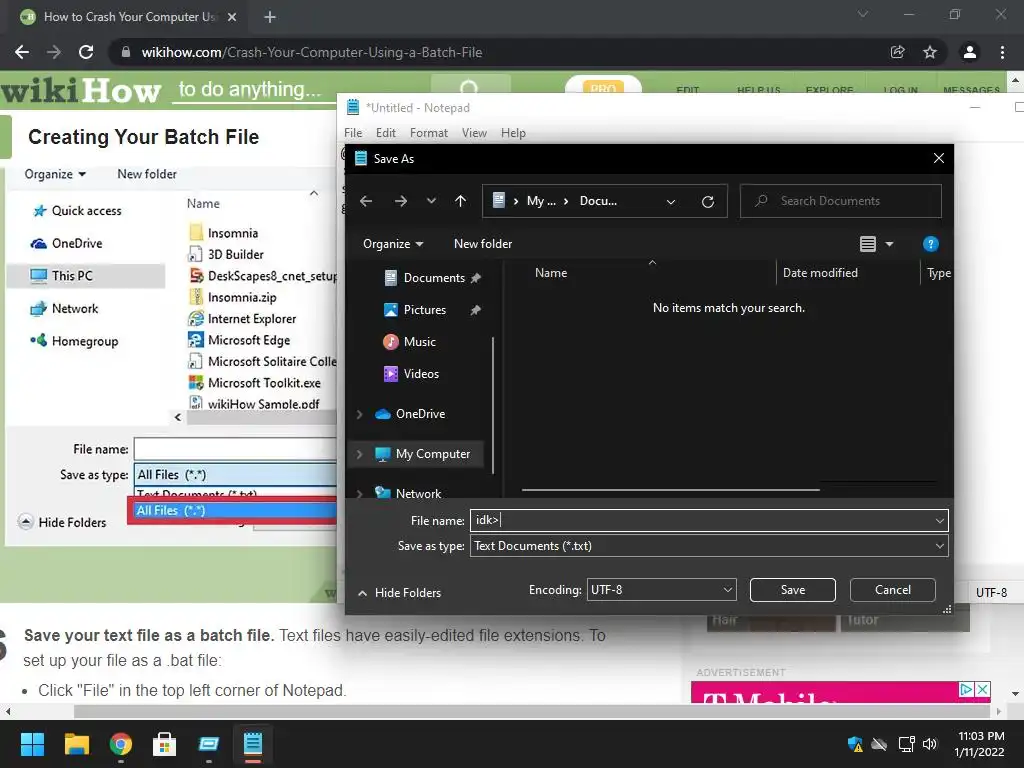Image resolution: width=1024 pixels, height=768 pixels.
Task: Open taskbar clock and date
Action: (x=980, y=744)
